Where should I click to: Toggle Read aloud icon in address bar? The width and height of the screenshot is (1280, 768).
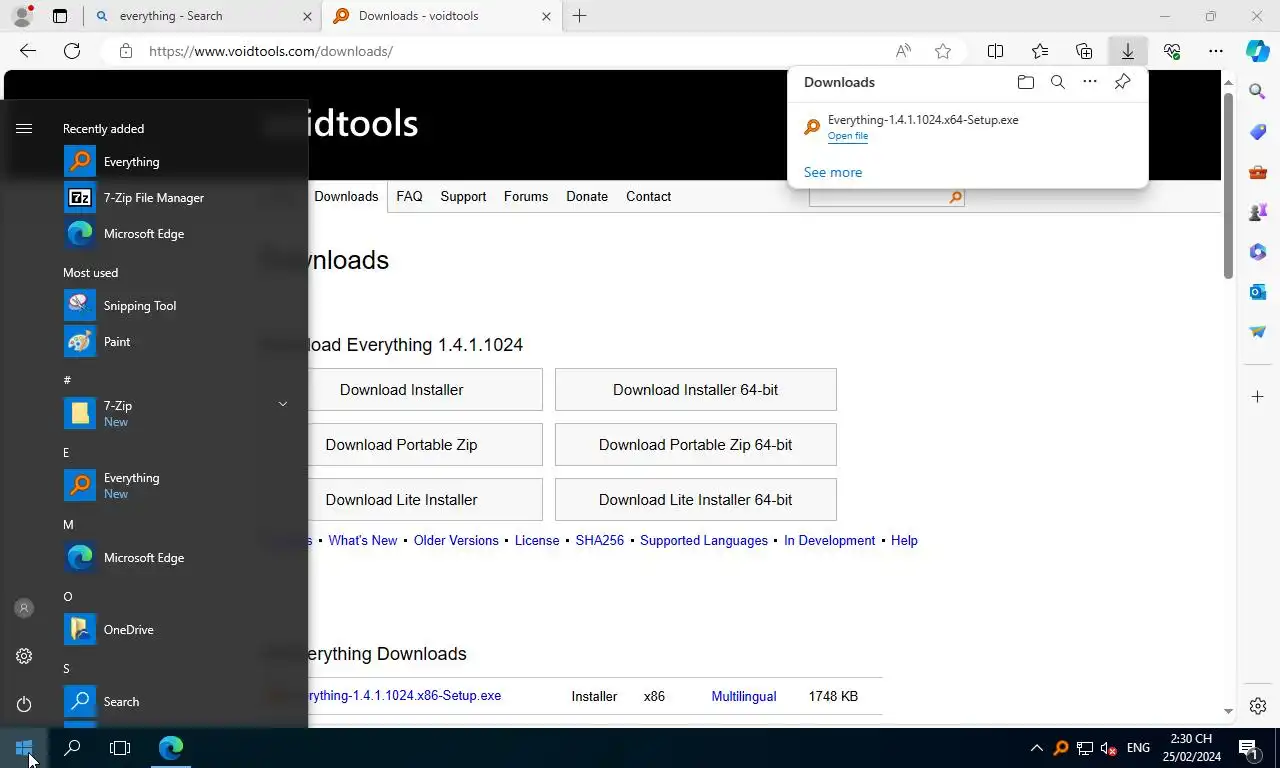(x=903, y=51)
